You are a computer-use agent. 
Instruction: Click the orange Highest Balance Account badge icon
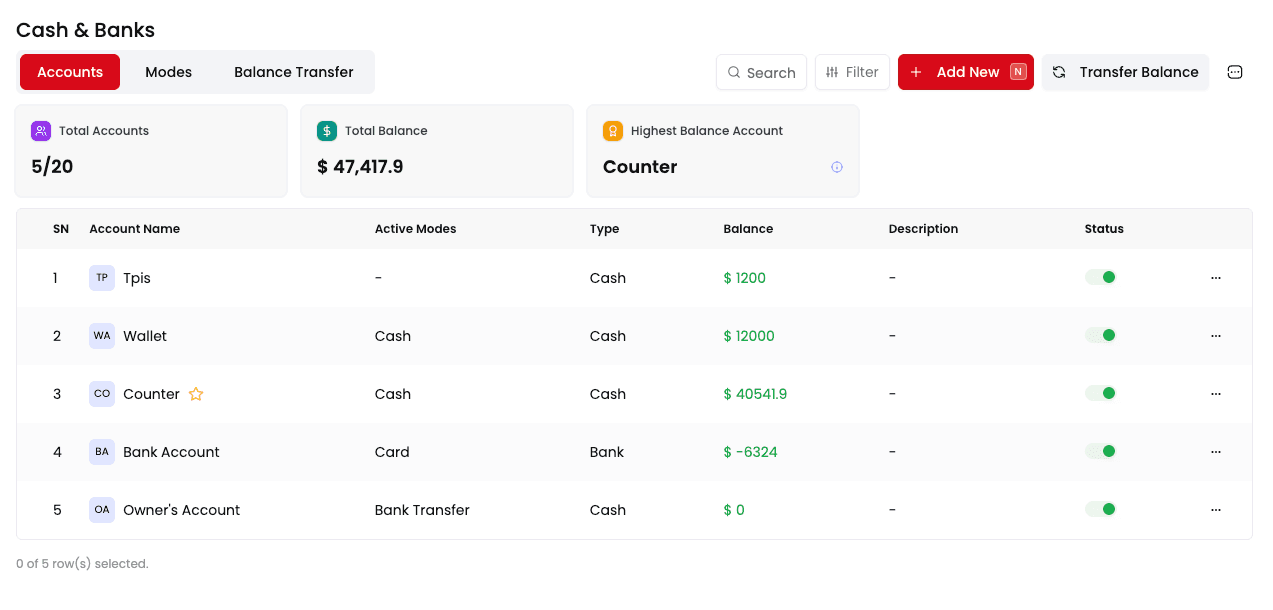tap(613, 131)
